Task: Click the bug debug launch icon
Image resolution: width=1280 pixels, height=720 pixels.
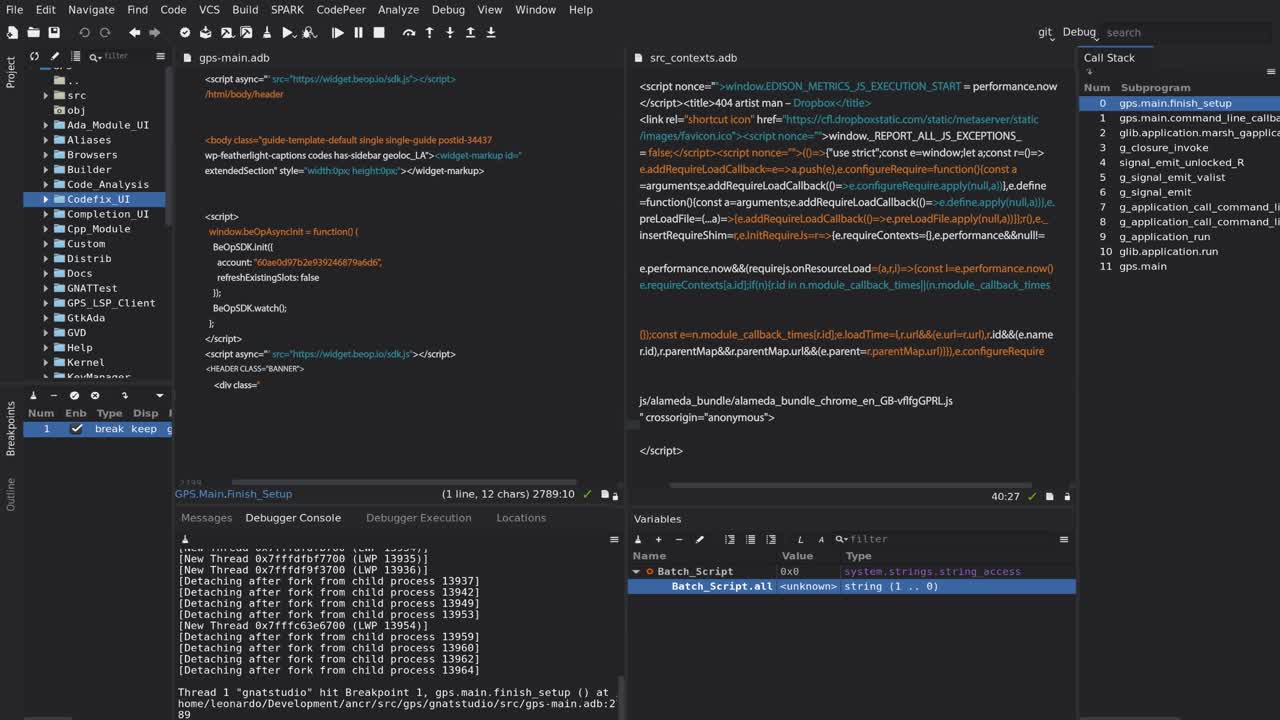Action: click(x=309, y=33)
